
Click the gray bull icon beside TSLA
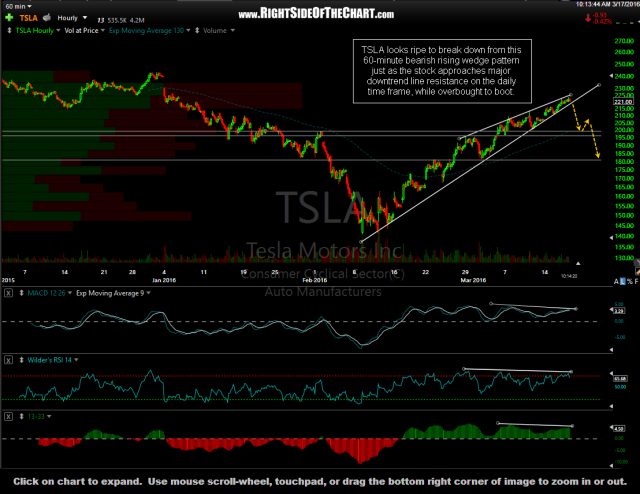(x=47, y=17)
